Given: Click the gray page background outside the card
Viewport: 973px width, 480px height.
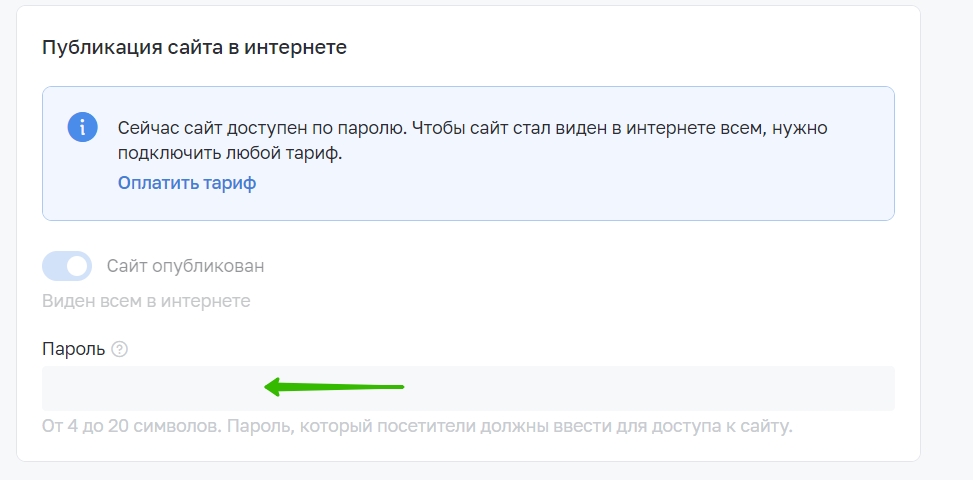Looking at the screenshot, I should 946,248.
